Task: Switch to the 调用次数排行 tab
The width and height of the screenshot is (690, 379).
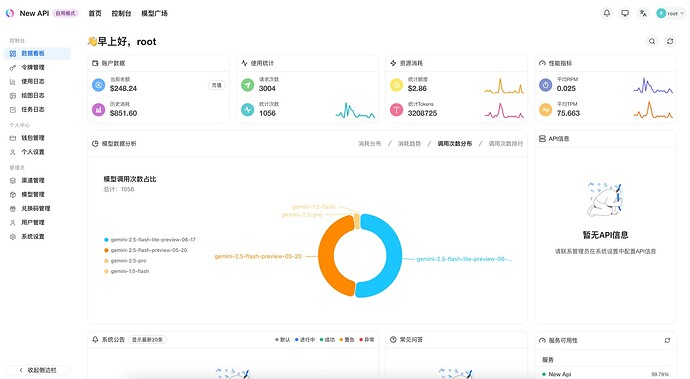Action: pos(506,144)
